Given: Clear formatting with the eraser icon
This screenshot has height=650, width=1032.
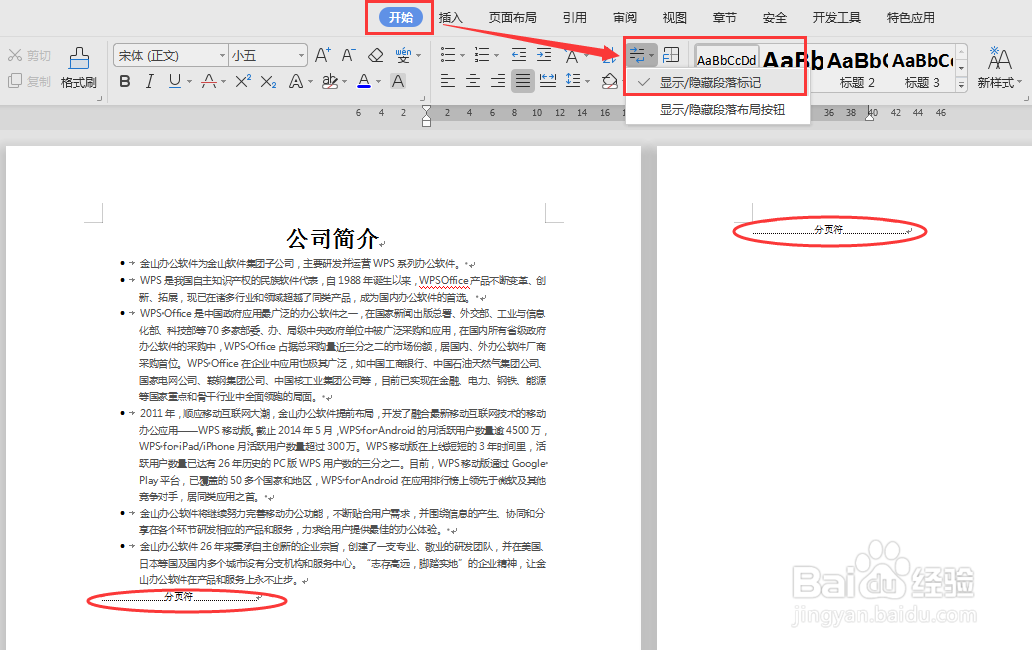Looking at the screenshot, I should (x=376, y=56).
